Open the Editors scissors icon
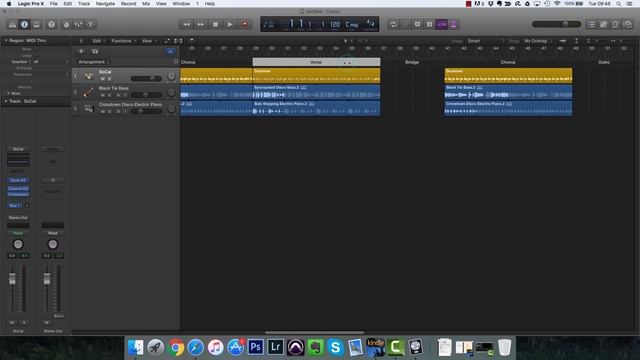 click(x=91, y=24)
